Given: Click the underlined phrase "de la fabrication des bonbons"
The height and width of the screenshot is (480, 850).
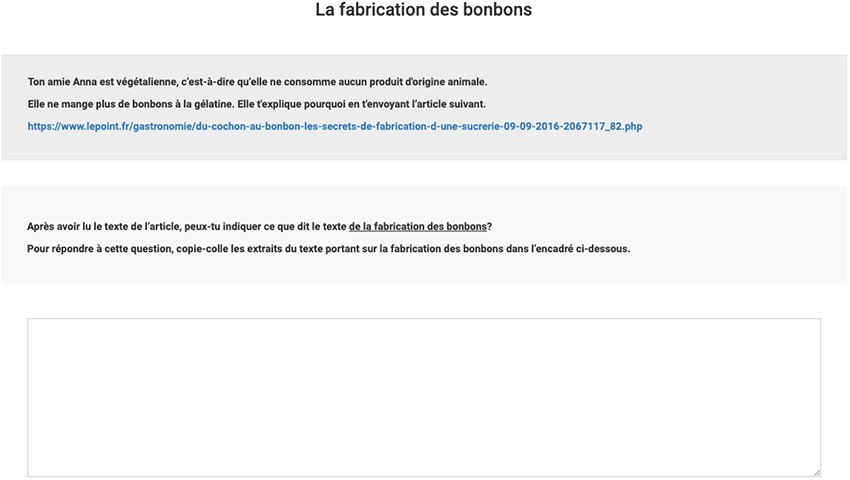Looking at the screenshot, I should (417, 227).
